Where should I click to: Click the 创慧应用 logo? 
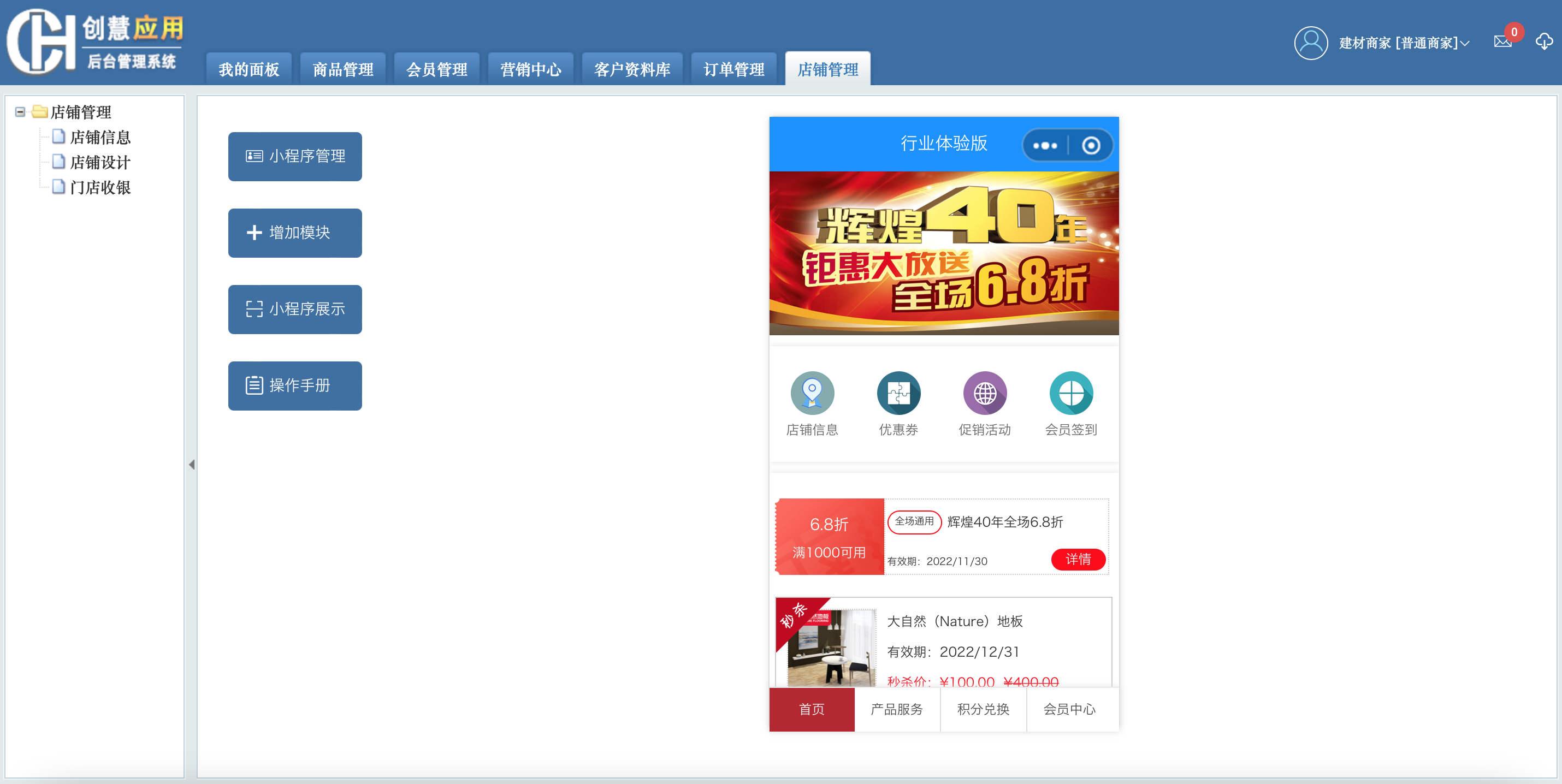(x=95, y=41)
